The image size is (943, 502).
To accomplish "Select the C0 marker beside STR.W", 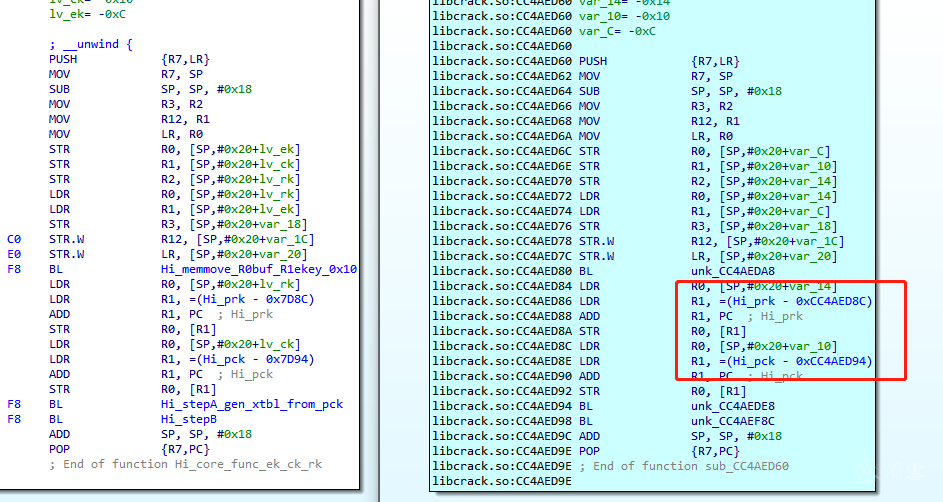I will tap(14, 239).
